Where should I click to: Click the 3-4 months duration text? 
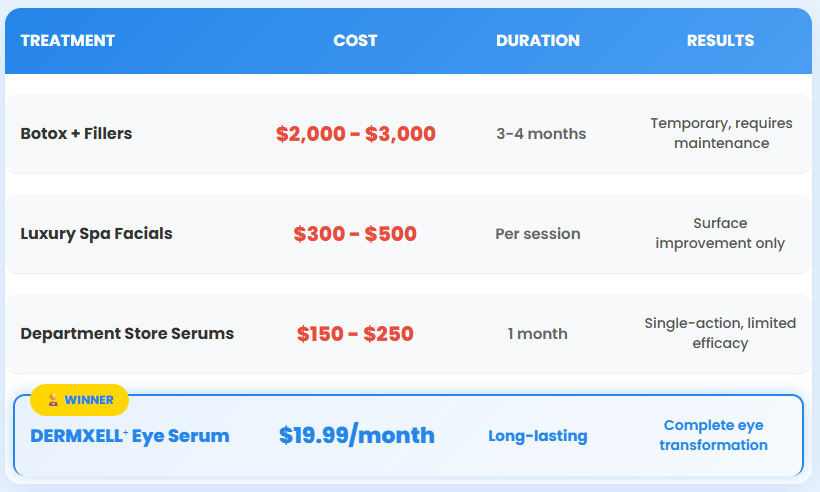pos(541,134)
